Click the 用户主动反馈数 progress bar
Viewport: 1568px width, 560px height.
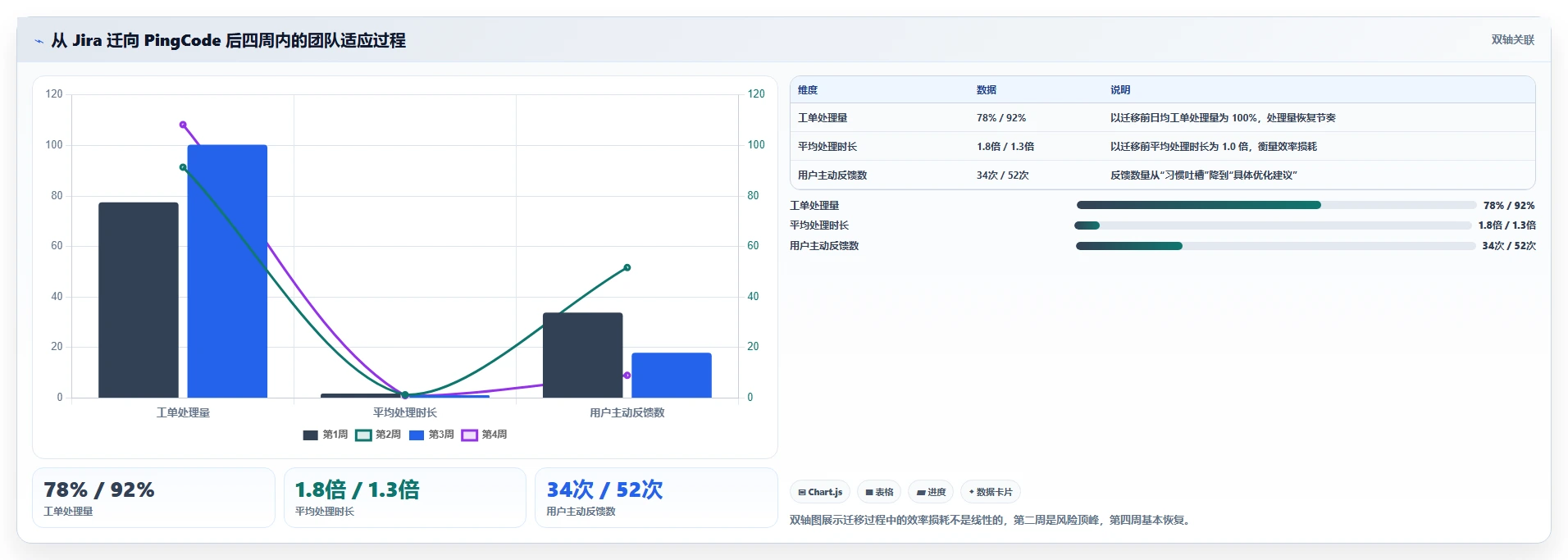pyautogui.click(x=1276, y=246)
